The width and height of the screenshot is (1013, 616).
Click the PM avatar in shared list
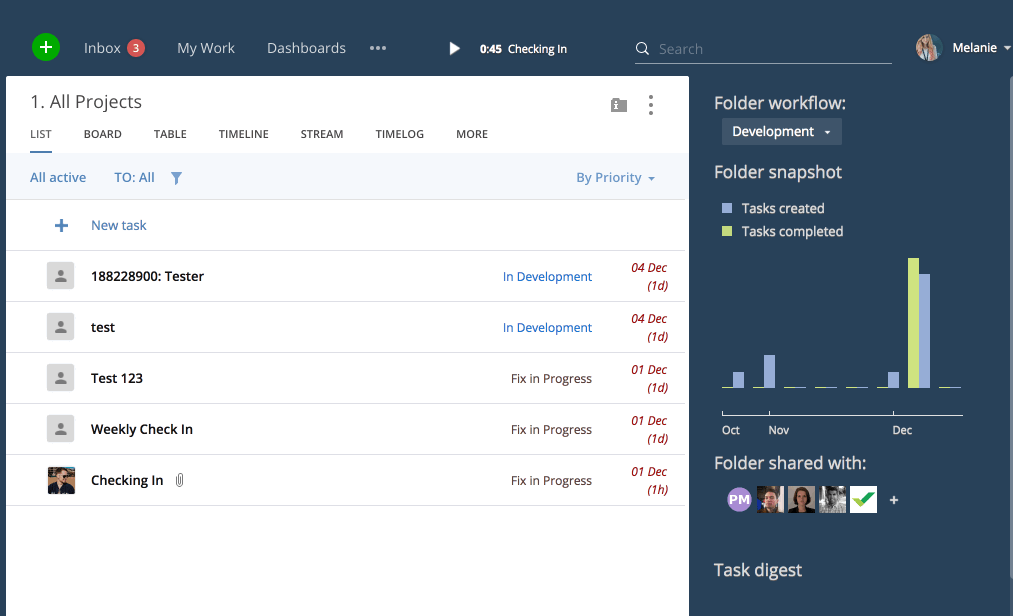coord(739,500)
